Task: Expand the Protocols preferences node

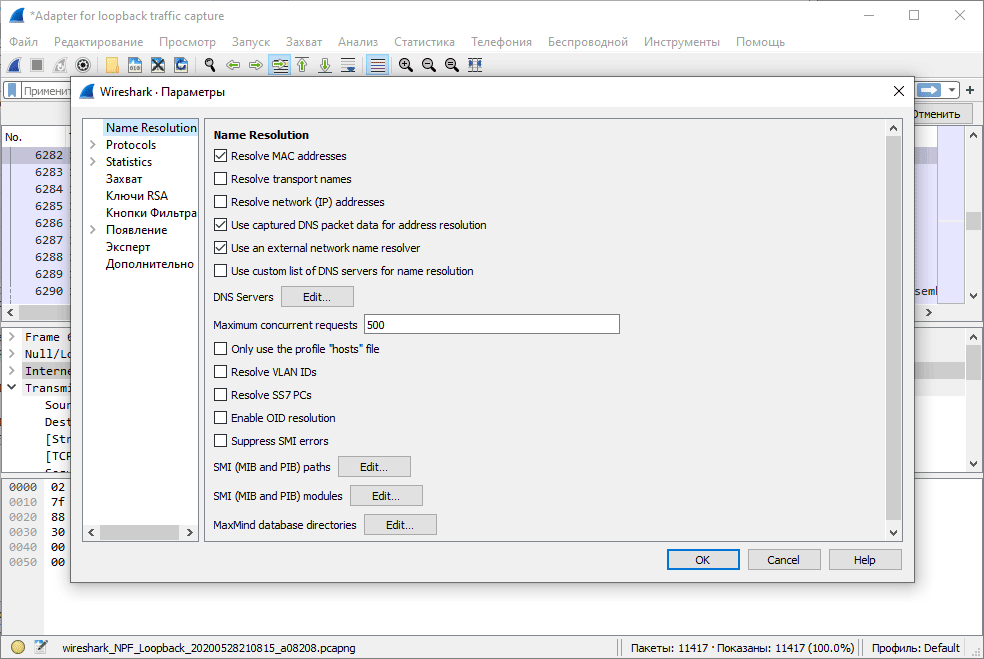Action: tap(93, 144)
